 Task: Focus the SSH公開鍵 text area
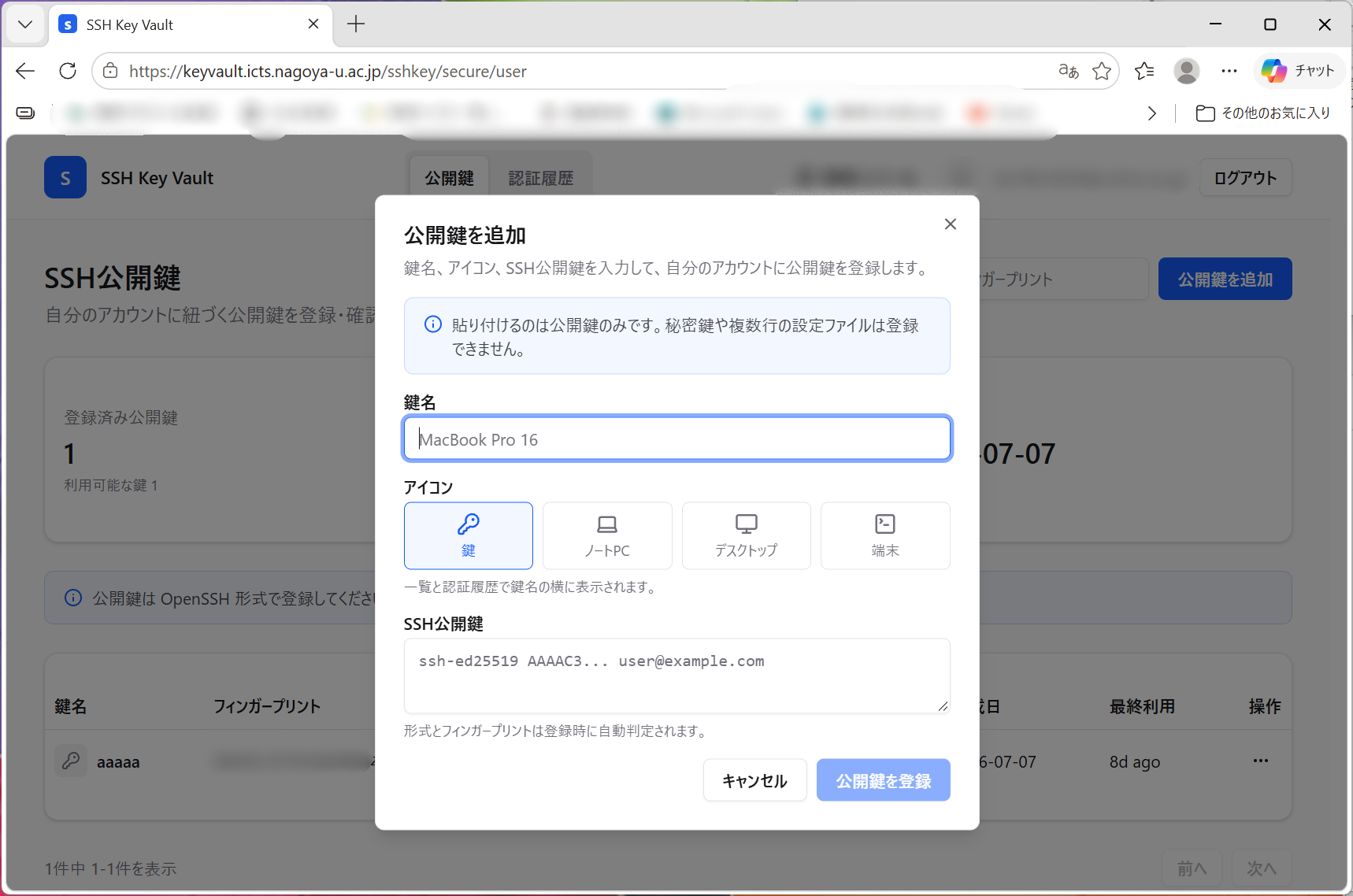(677, 676)
